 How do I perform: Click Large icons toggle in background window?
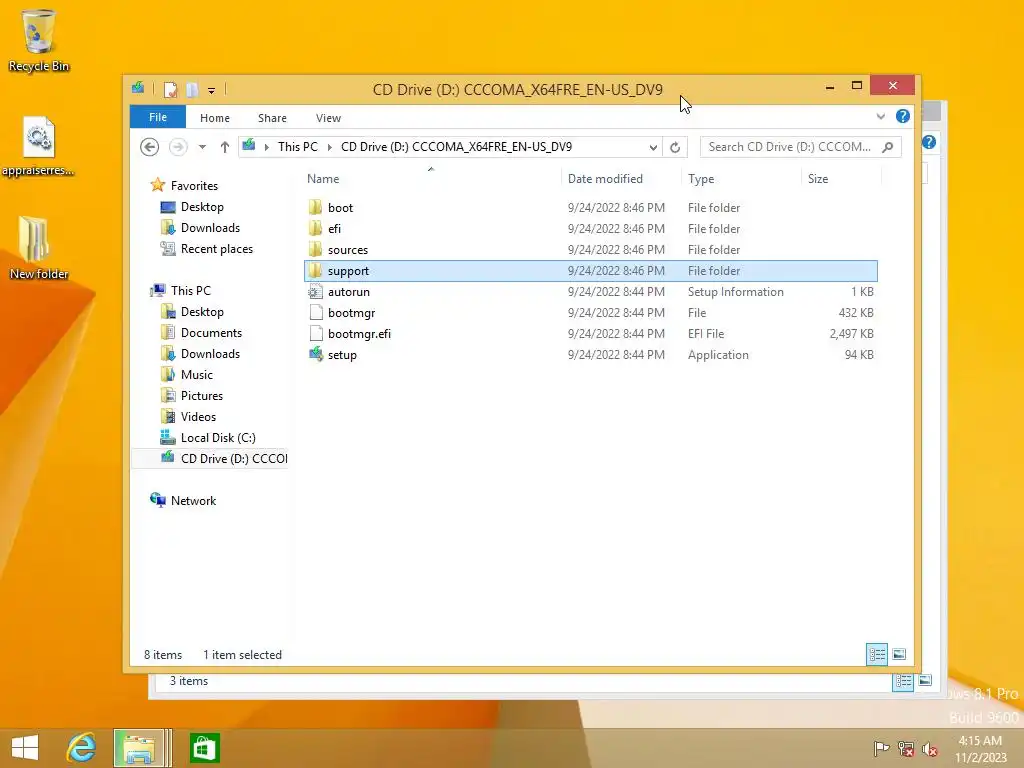point(925,680)
